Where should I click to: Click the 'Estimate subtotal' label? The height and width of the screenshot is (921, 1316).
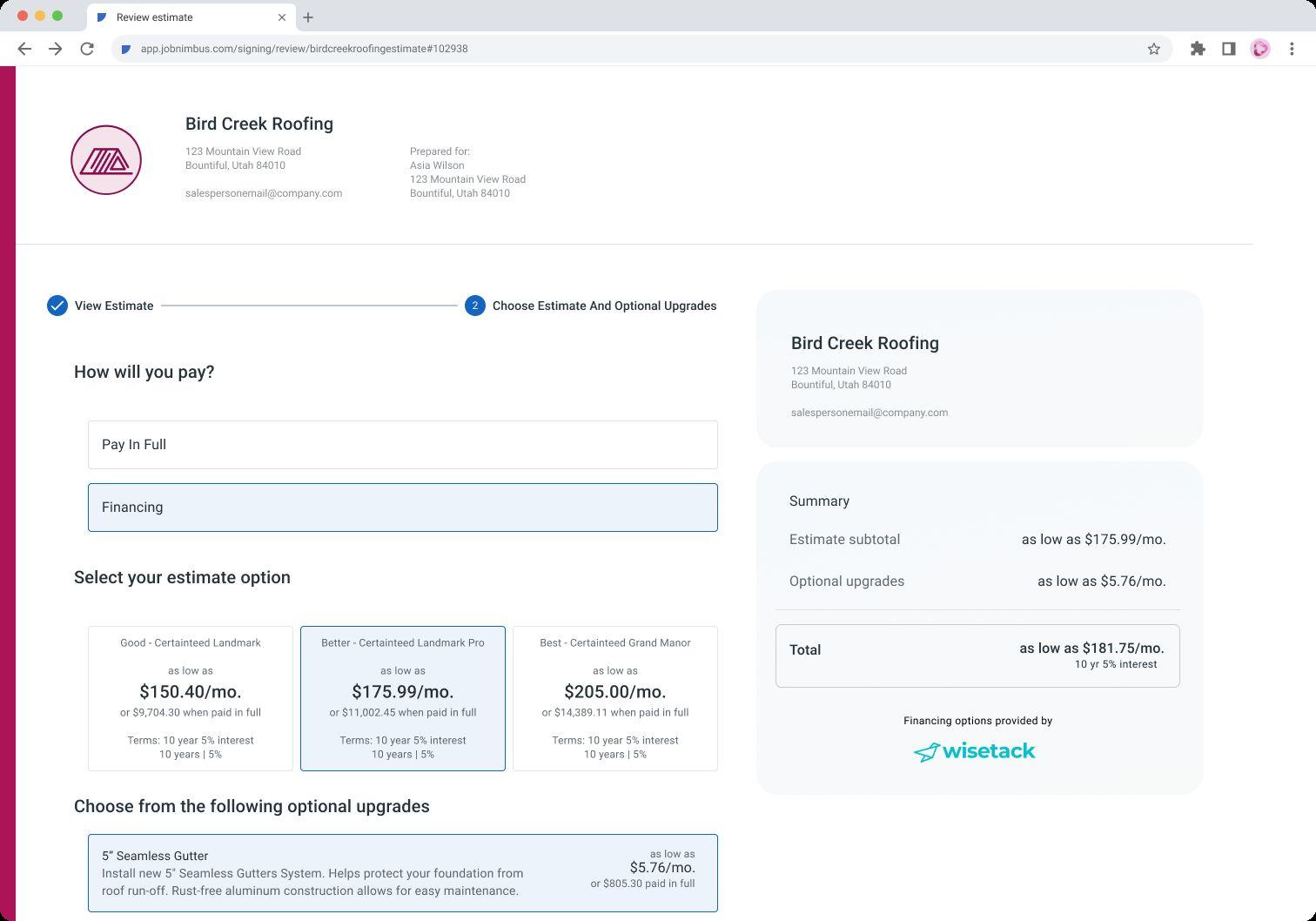click(845, 540)
